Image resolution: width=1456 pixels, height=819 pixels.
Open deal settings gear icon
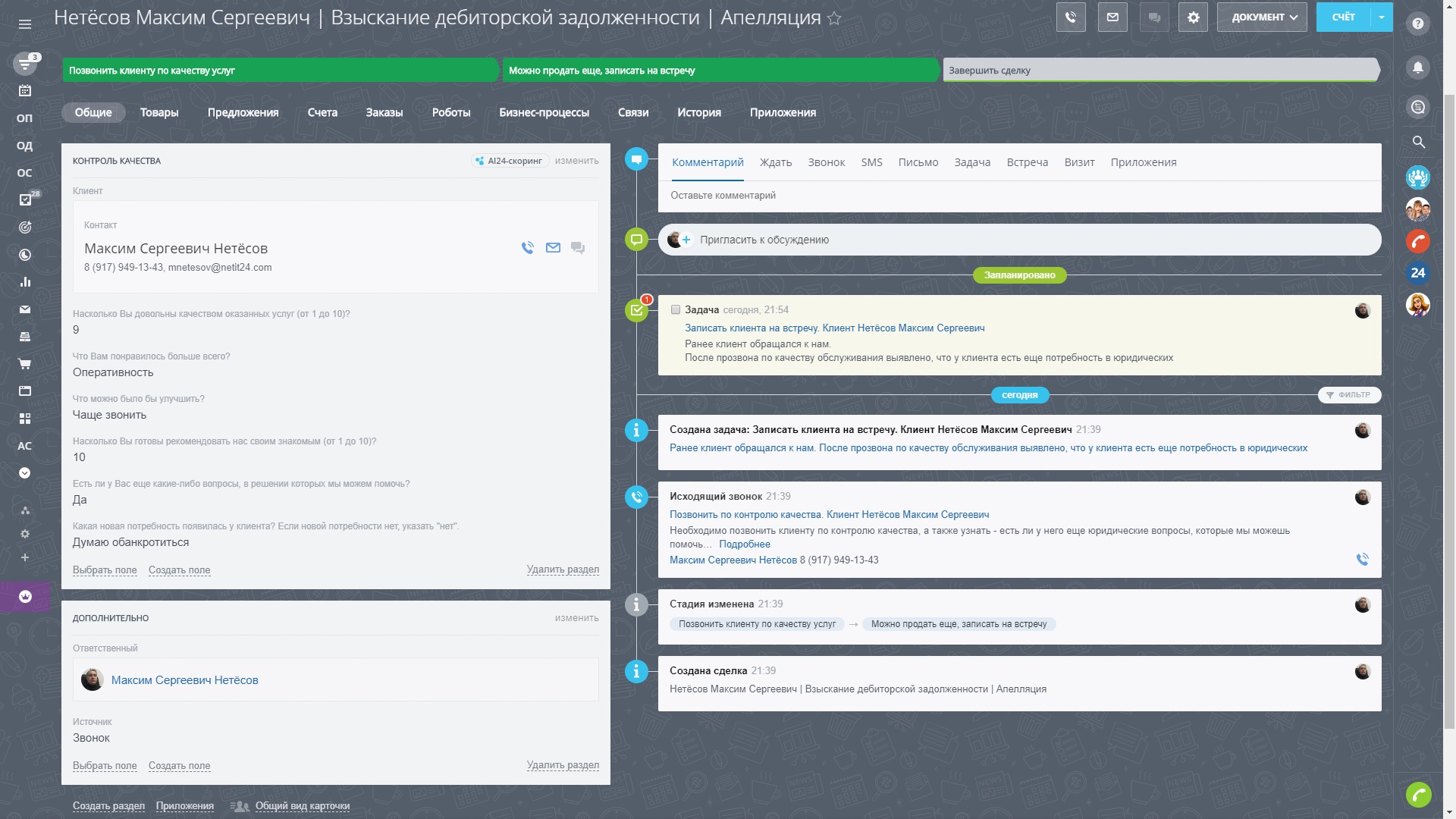click(x=1193, y=17)
